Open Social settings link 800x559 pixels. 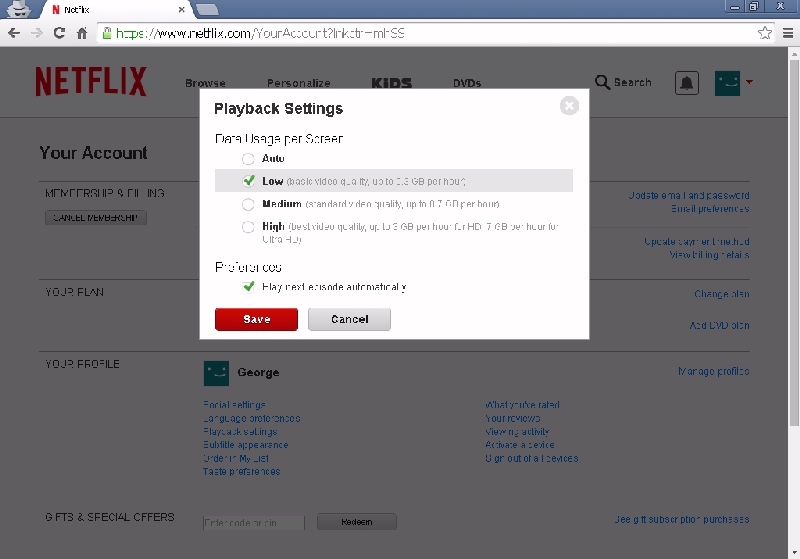(234, 405)
